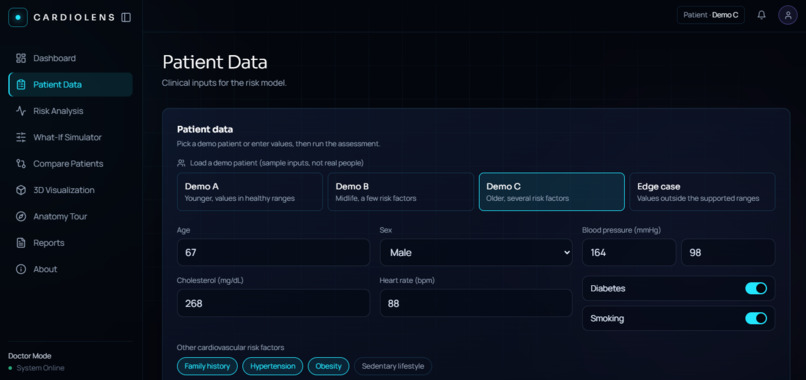
Task: Click the Cholesterol field with 268
Action: [273, 303]
